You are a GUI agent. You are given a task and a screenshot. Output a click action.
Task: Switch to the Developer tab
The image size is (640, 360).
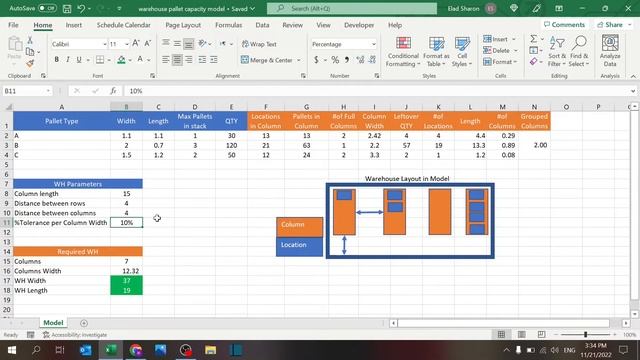359,25
